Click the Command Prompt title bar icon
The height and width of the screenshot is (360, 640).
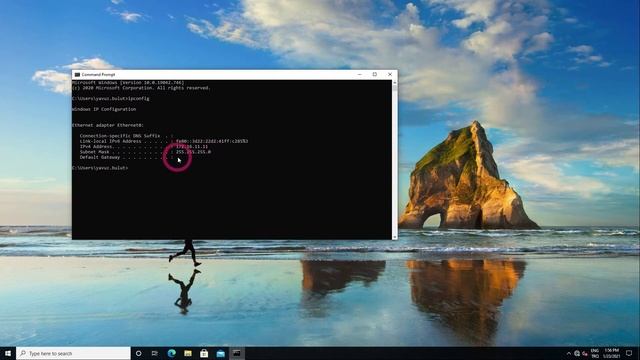point(77,75)
